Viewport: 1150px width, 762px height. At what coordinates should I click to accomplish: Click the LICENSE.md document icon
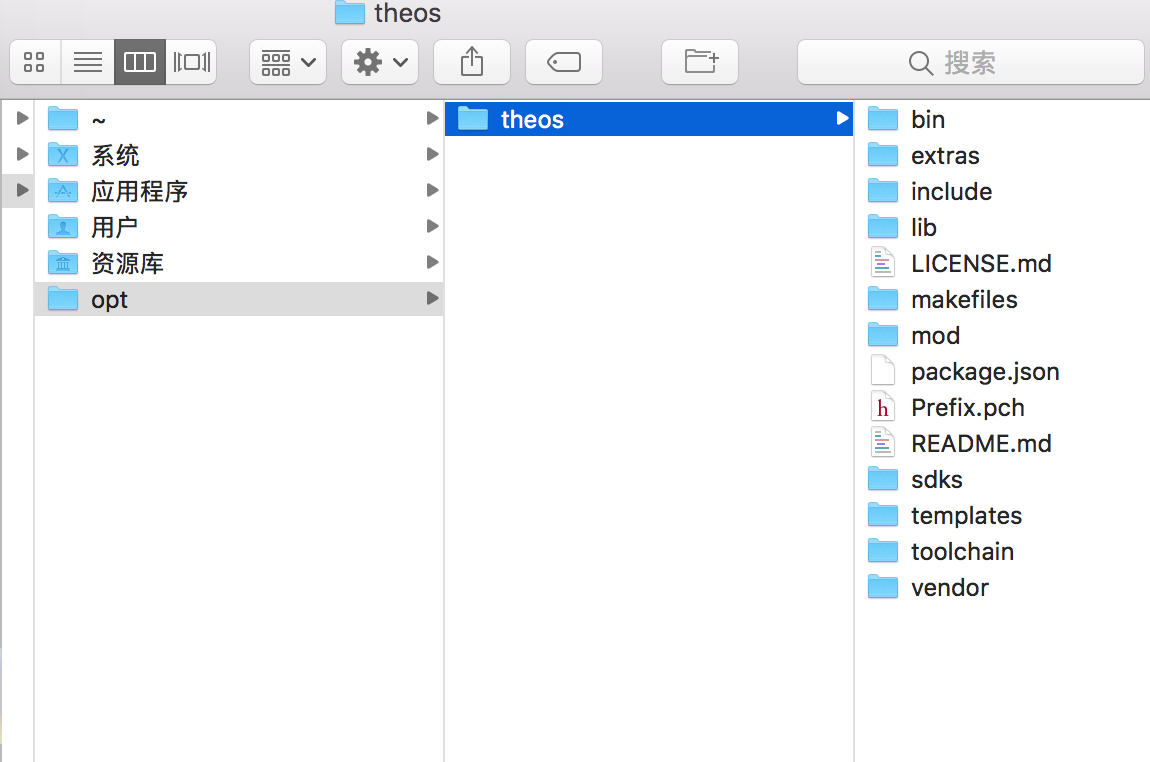pos(882,263)
